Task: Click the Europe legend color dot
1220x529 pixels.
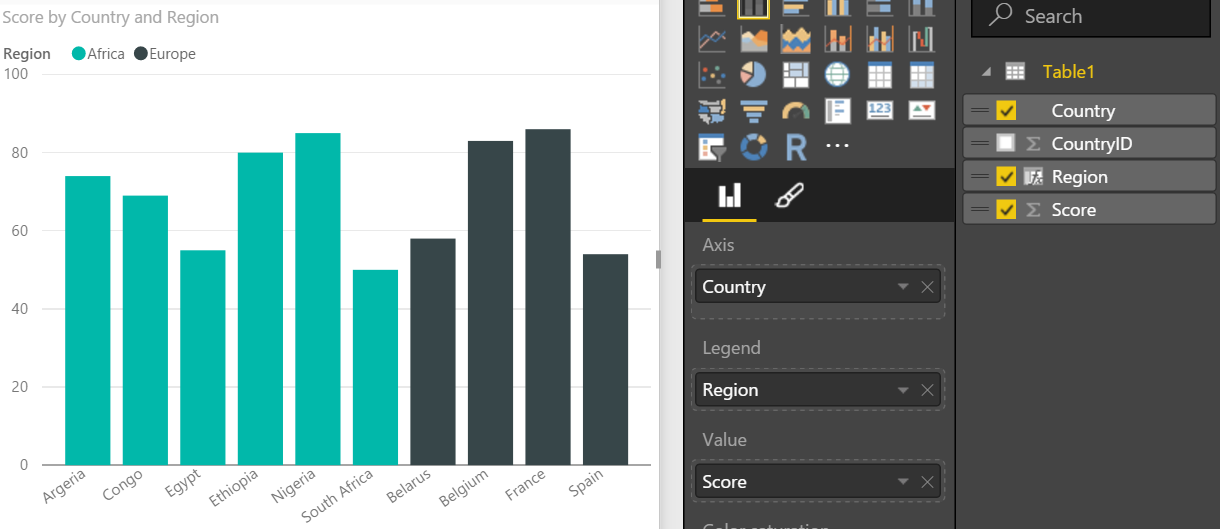Action: coord(140,54)
